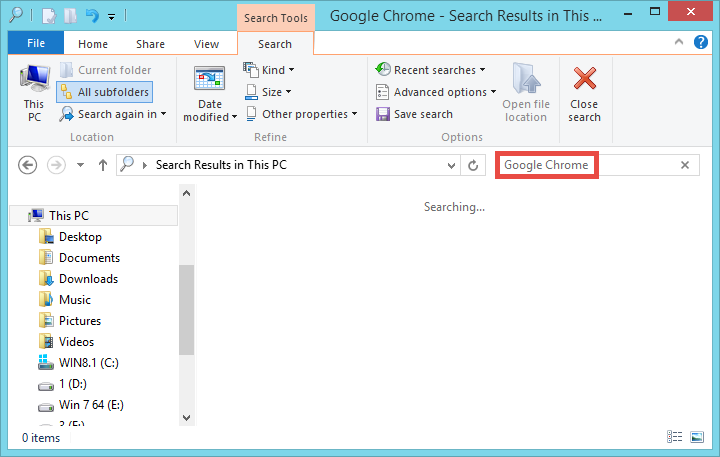Open Documents in the navigation pane
720x457 pixels.
click(79, 258)
